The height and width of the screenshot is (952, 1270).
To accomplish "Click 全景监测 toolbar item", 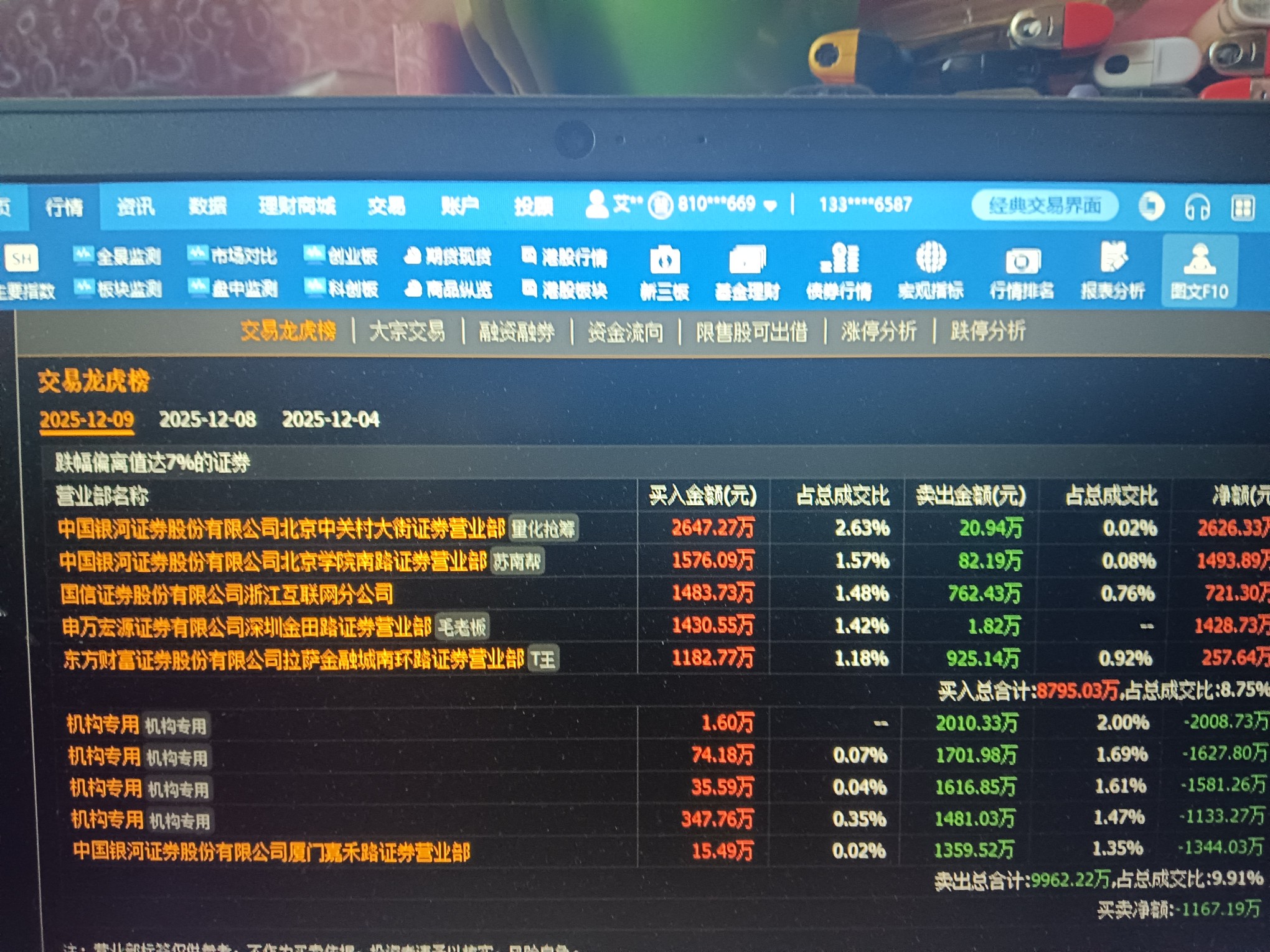I will 118,256.
